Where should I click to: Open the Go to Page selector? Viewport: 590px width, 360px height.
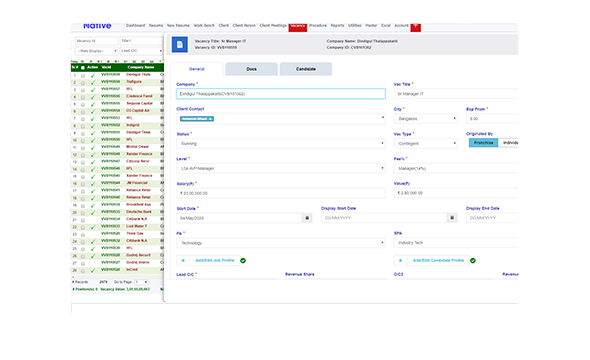coord(141,282)
